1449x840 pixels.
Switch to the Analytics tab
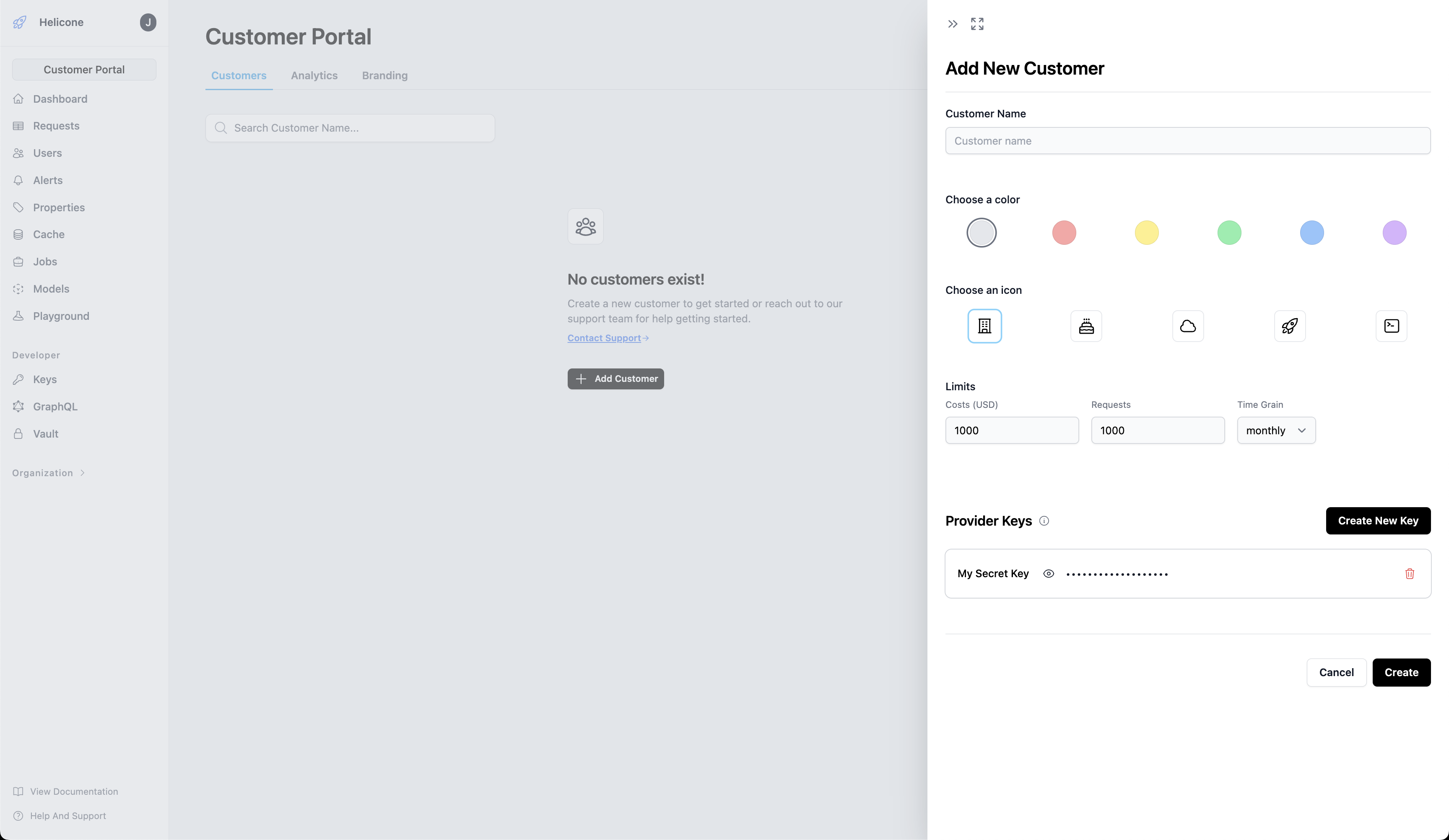(x=314, y=75)
